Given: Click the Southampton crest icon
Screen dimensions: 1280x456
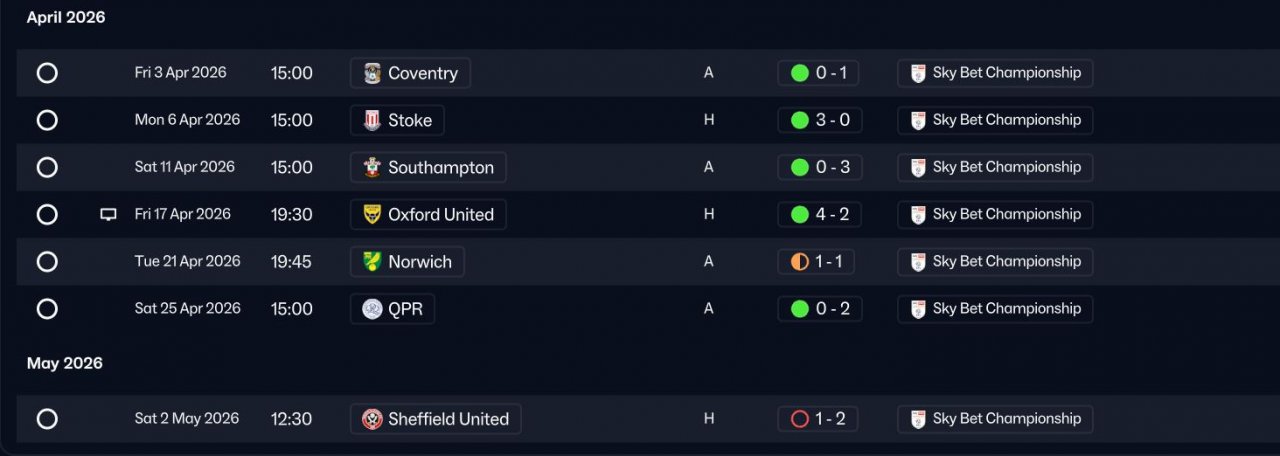Looking at the screenshot, I should click(x=372, y=167).
